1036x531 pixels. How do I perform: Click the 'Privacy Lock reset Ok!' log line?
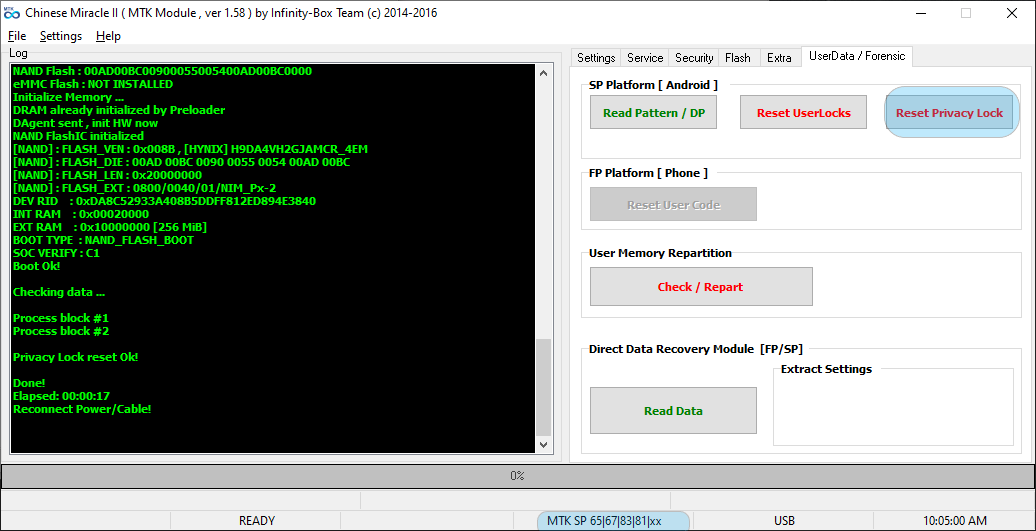pyautogui.click(x=76, y=357)
